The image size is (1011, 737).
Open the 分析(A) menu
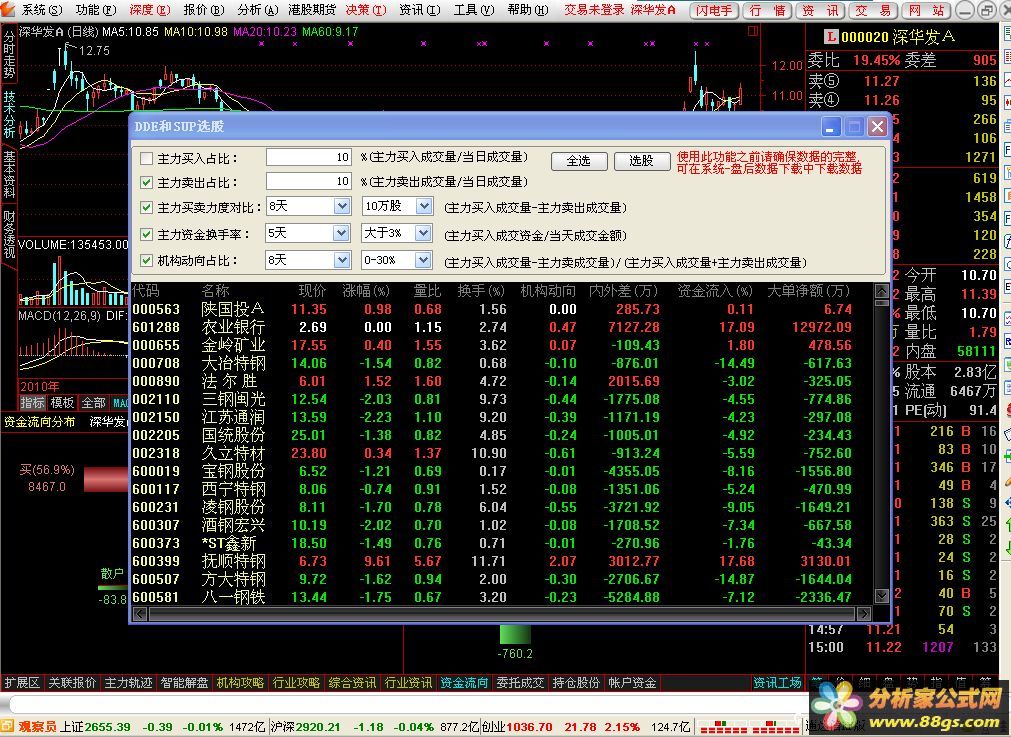pyautogui.click(x=258, y=10)
